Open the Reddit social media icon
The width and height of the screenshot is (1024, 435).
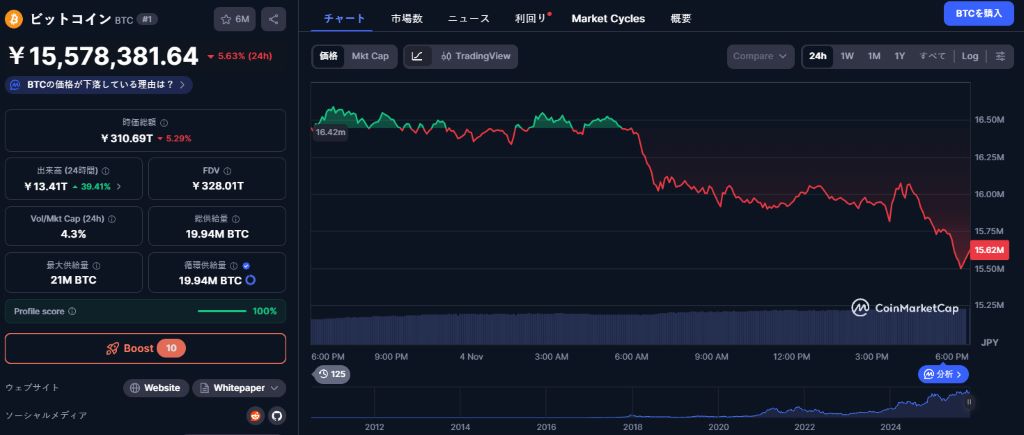click(x=255, y=415)
